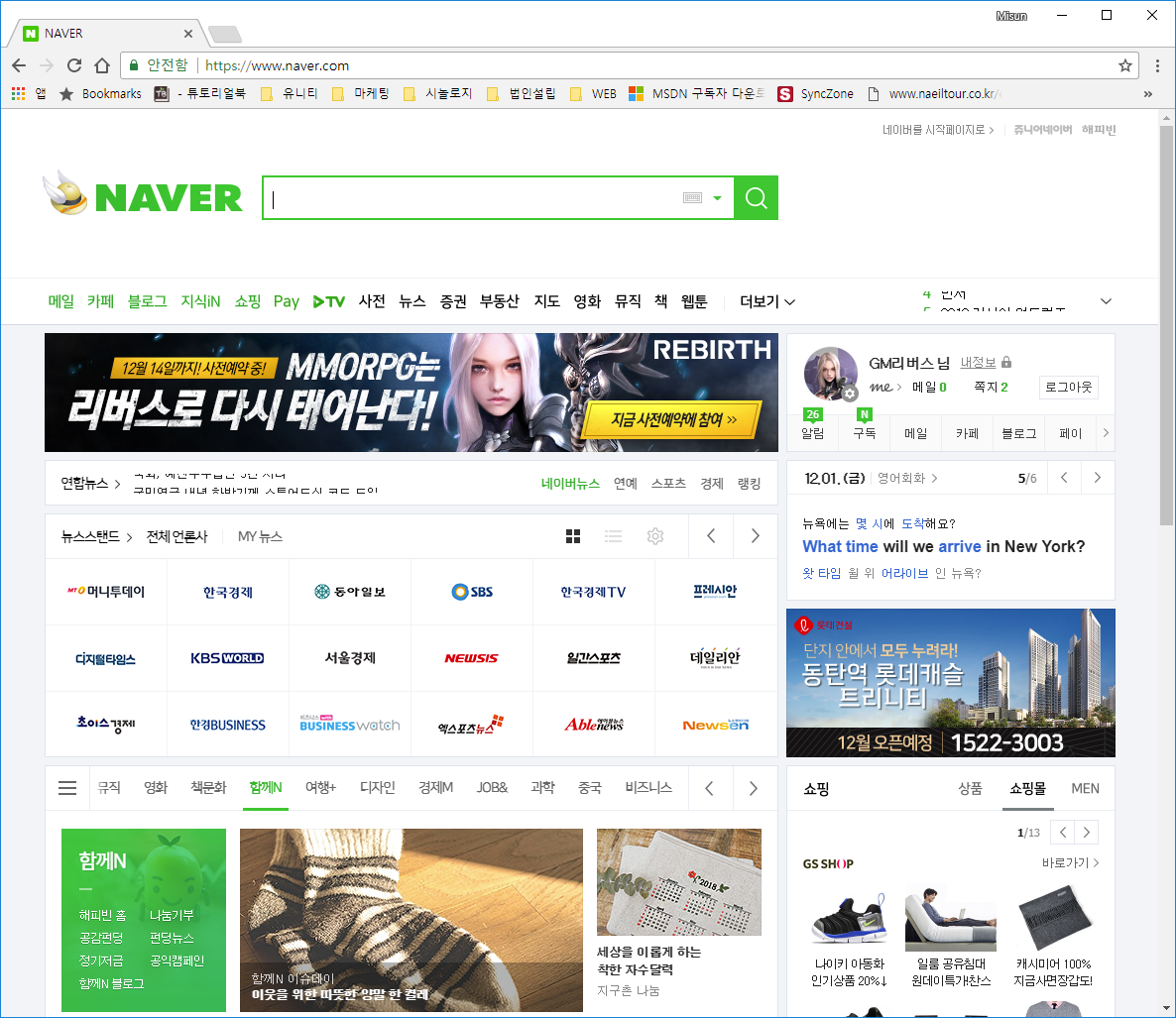Open the 지식iN menu link
The height and width of the screenshot is (1018, 1176).
[x=200, y=301]
